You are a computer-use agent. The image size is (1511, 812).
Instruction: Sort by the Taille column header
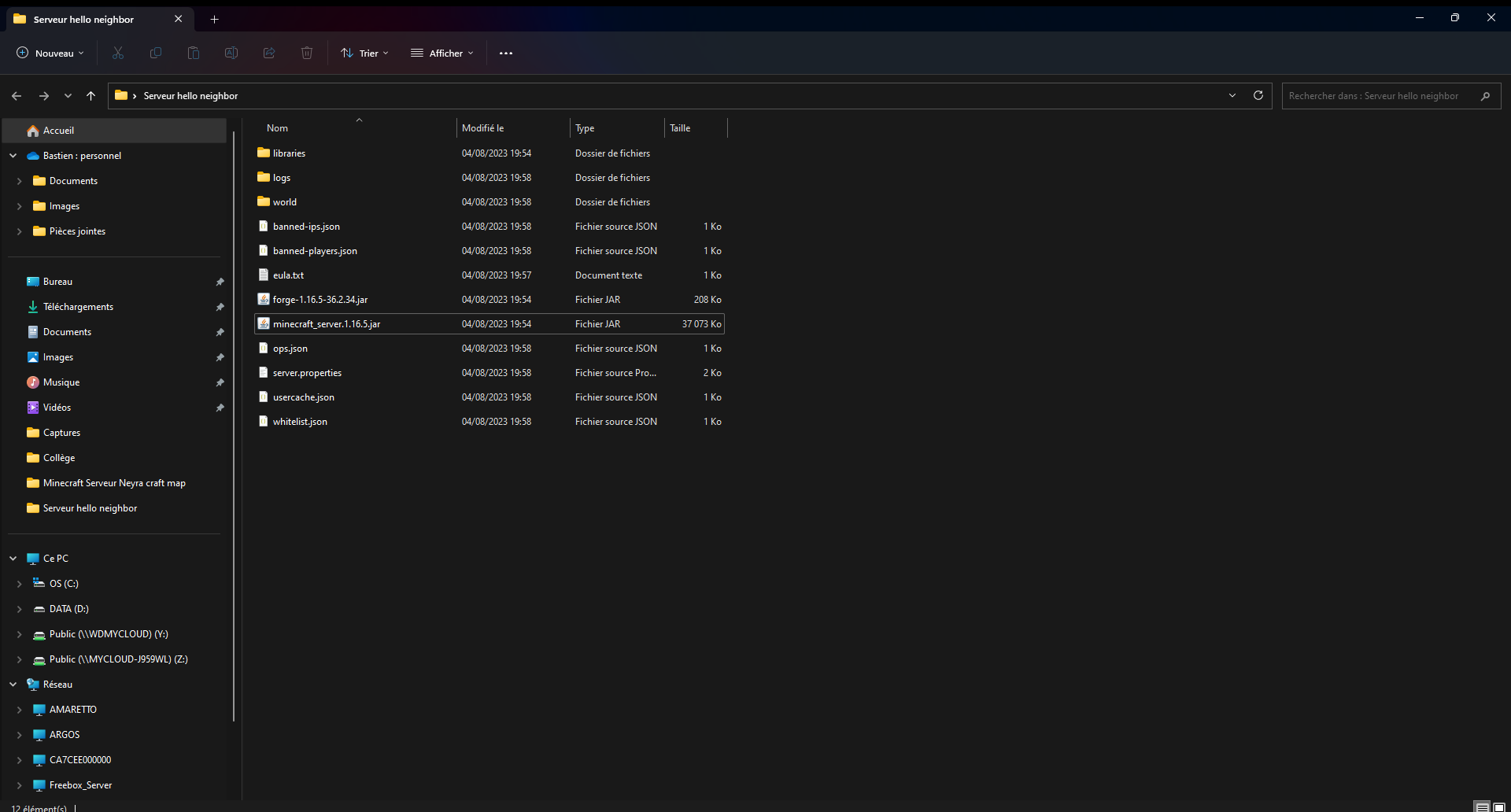tap(696, 127)
